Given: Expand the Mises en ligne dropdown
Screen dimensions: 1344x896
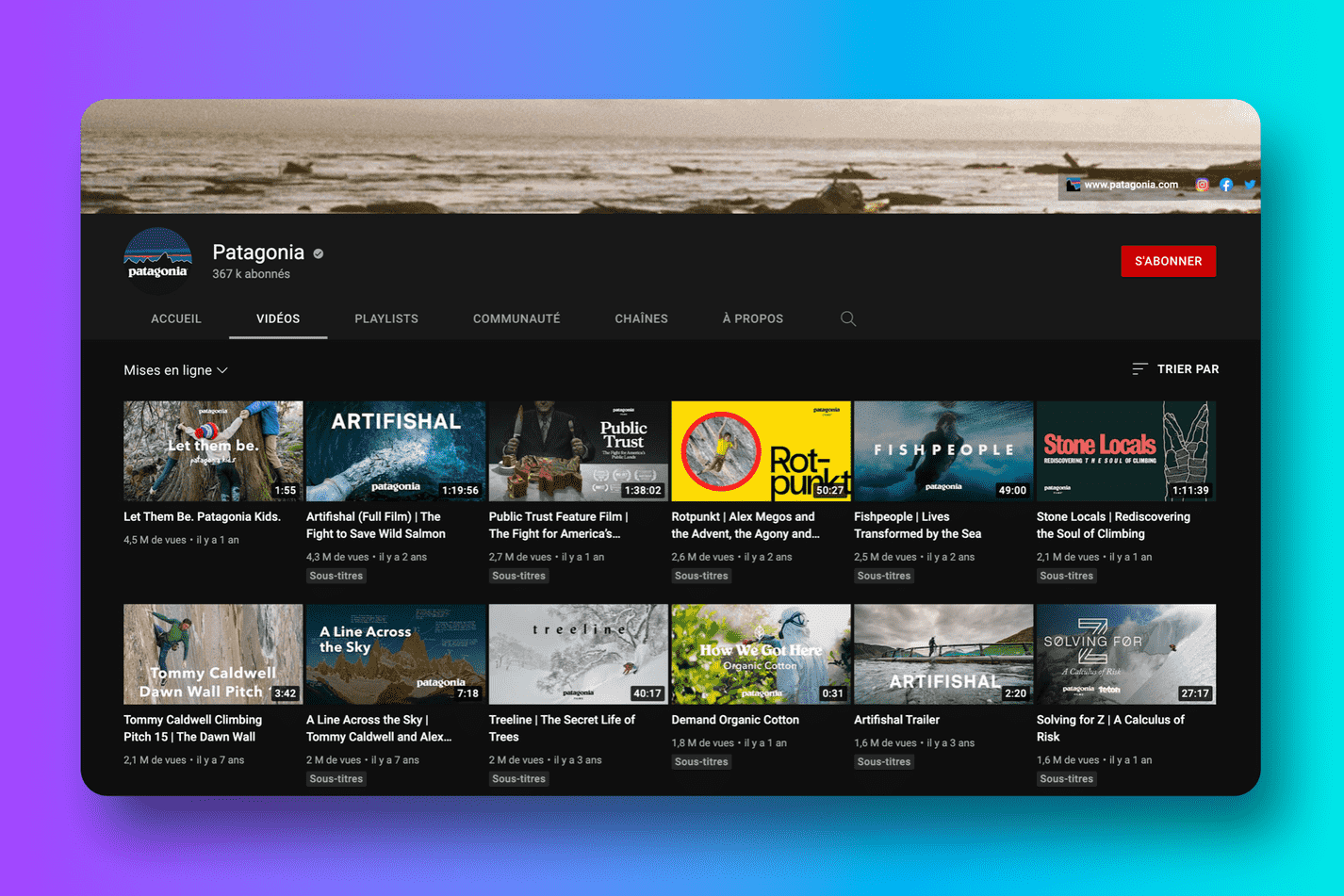Looking at the screenshot, I should (176, 370).
